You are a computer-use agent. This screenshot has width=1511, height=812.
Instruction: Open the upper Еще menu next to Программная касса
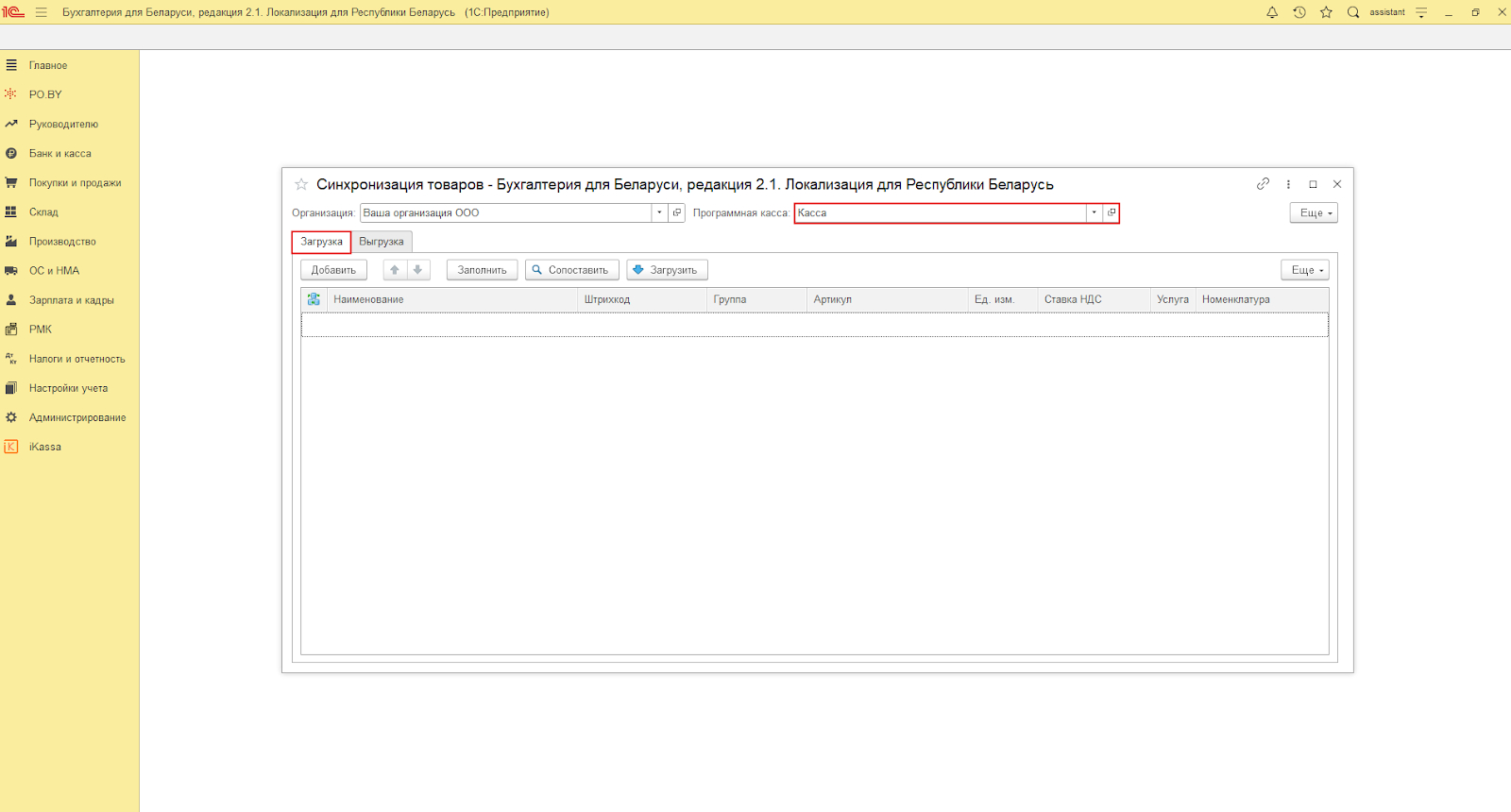point(1314,212)
